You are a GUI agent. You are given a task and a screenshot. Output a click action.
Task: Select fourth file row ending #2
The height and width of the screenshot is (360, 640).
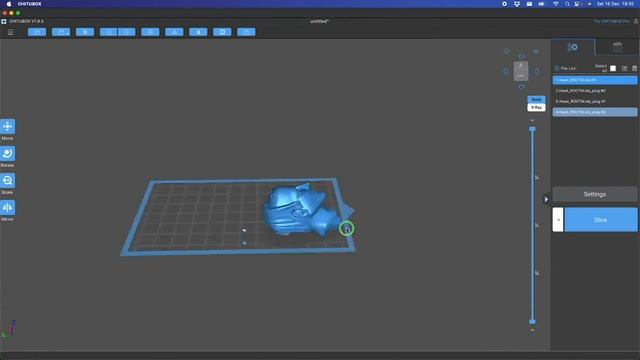pyautogui.click(x=595, y=112)
